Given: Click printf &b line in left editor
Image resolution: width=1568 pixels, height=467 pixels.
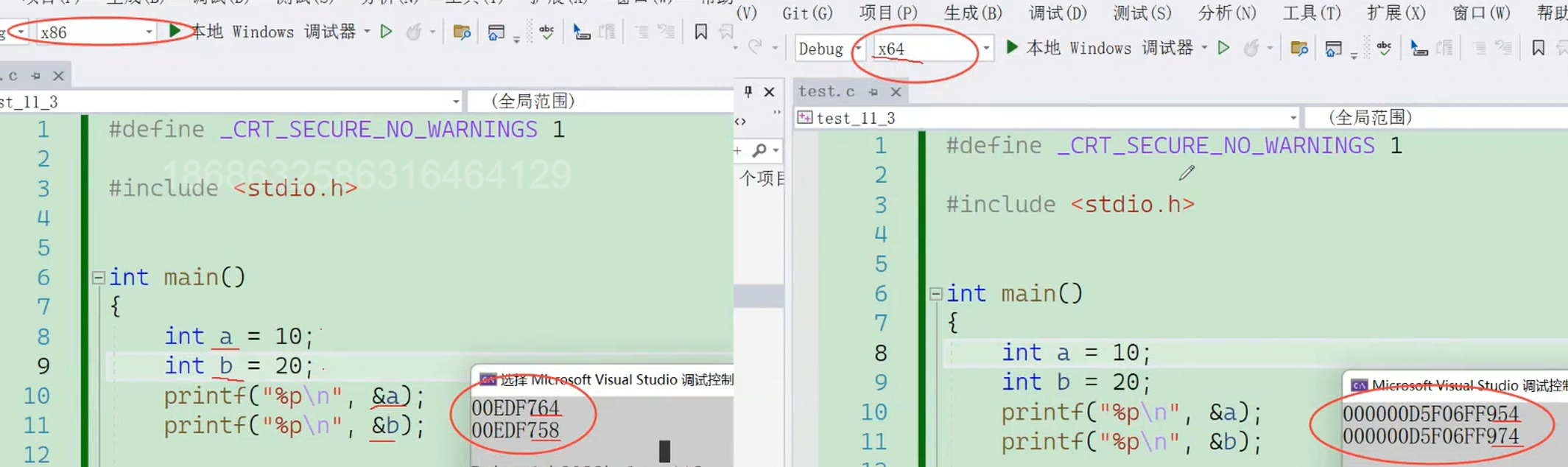Looking at the screenshot, I should (x=295, y=426).
